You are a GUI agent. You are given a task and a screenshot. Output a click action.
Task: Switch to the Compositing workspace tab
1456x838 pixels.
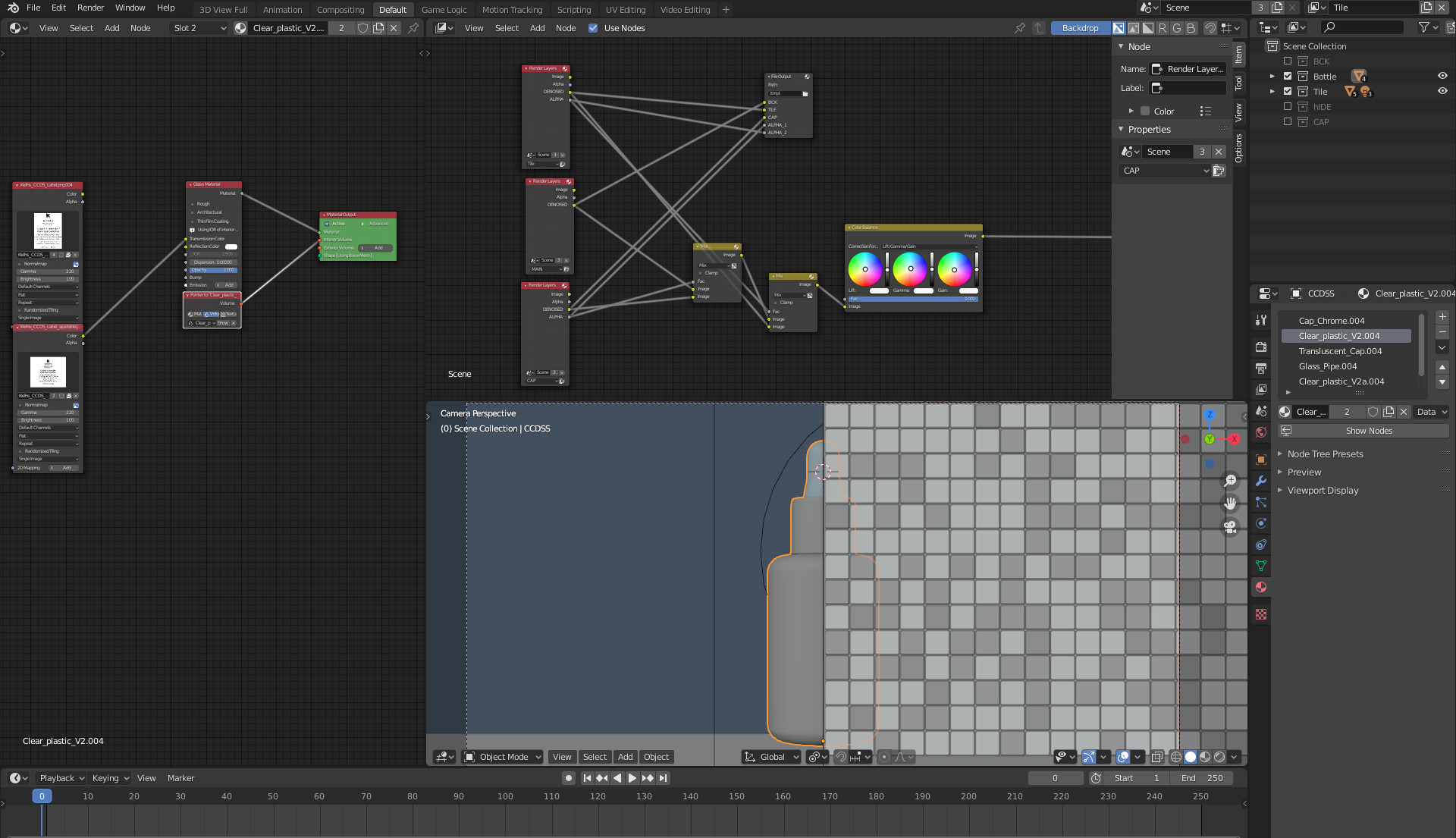pyautogui.click(x=340, y=10)
